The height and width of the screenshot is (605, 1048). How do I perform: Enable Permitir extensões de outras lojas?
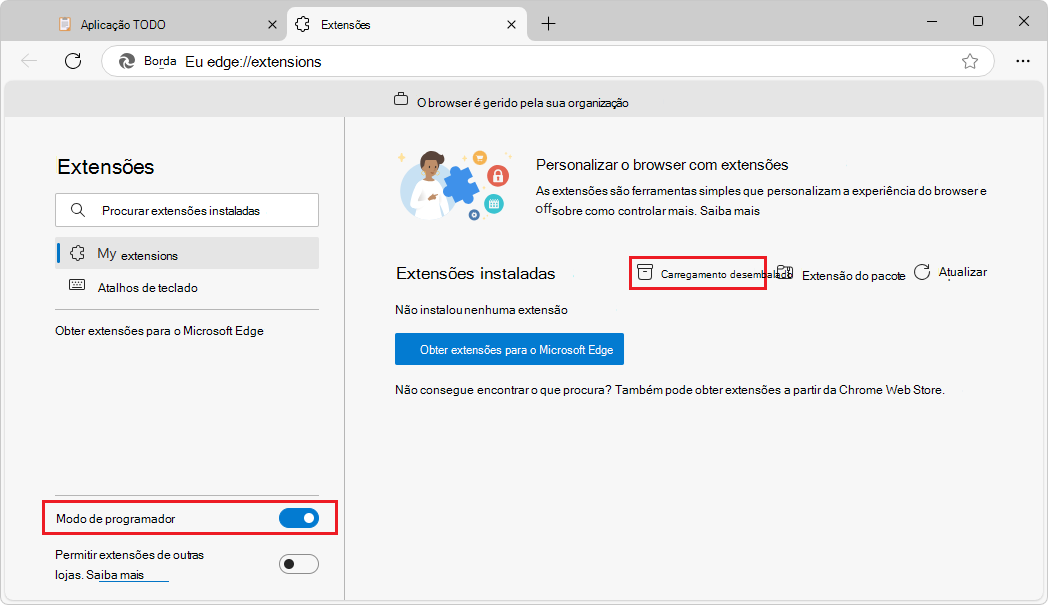click(300, 563)
